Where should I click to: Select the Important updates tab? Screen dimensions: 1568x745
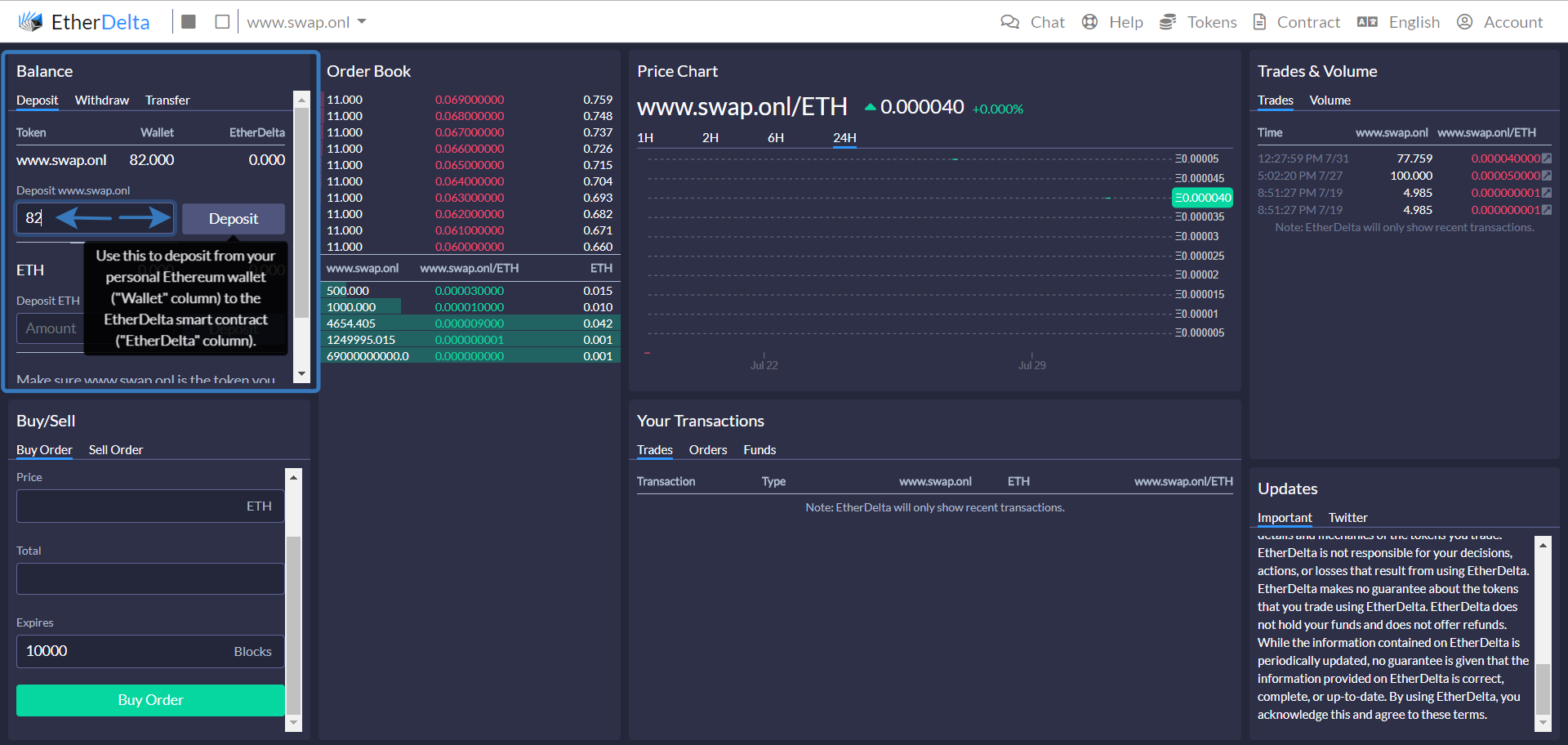click(1285, 518)
